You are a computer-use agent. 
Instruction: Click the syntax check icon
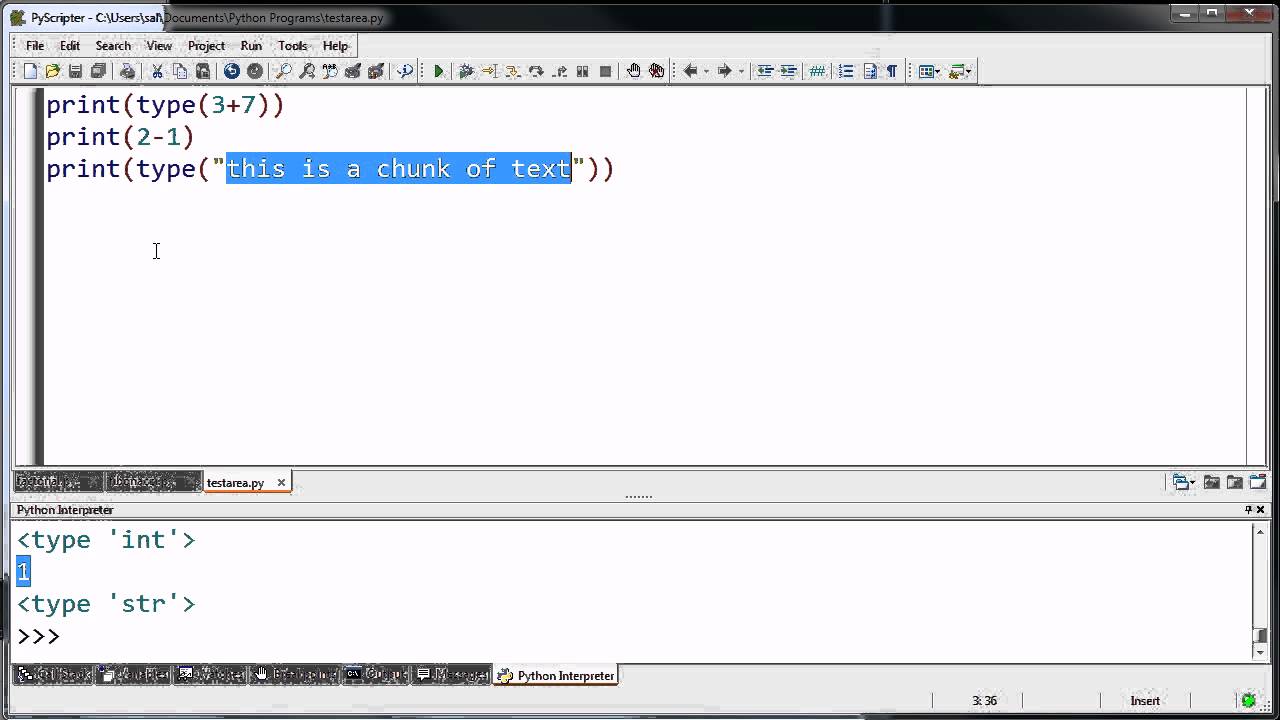coord(405,71)
